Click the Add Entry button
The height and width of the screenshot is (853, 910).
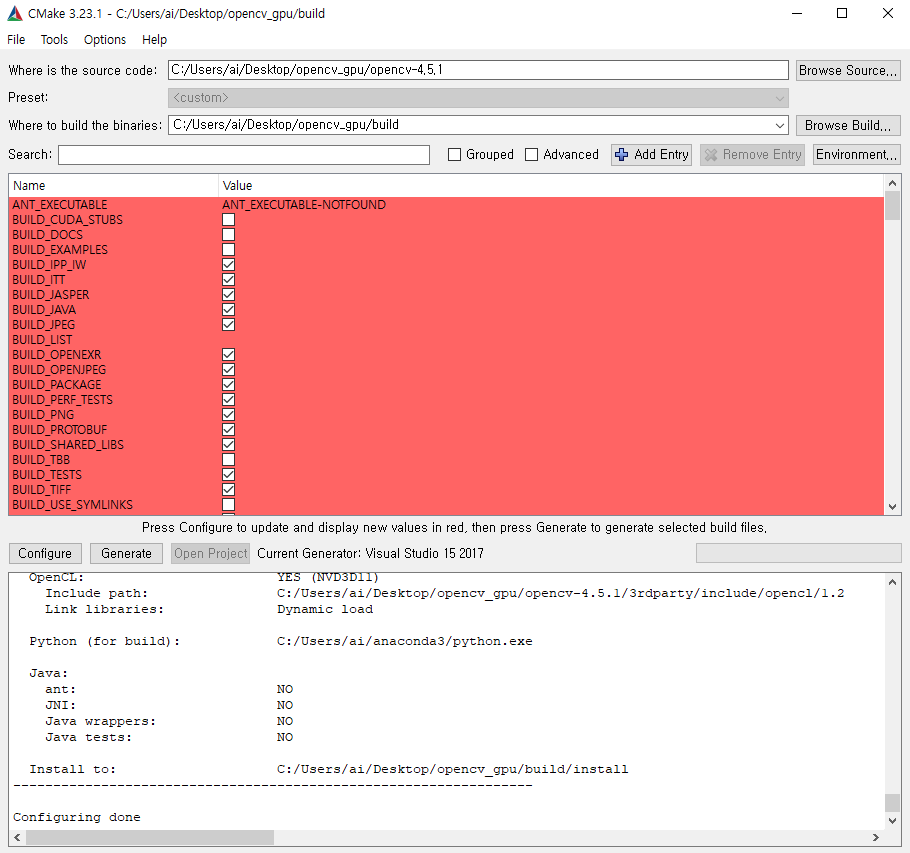(x=651, y=154)
